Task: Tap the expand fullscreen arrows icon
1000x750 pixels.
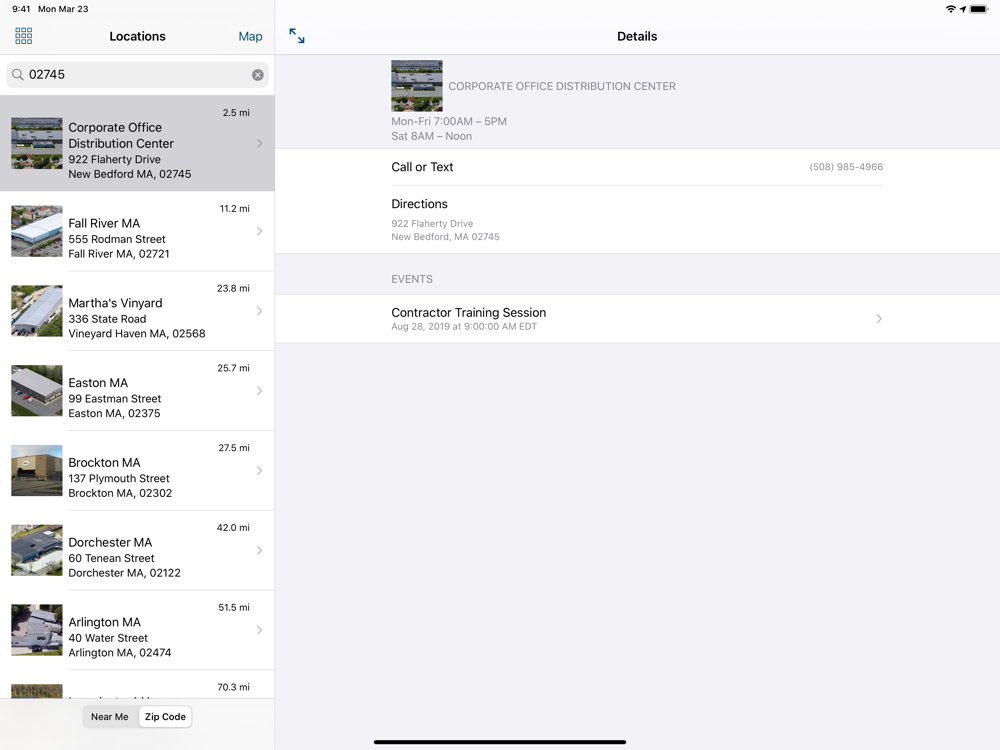Action: click(x=297, y=36)
